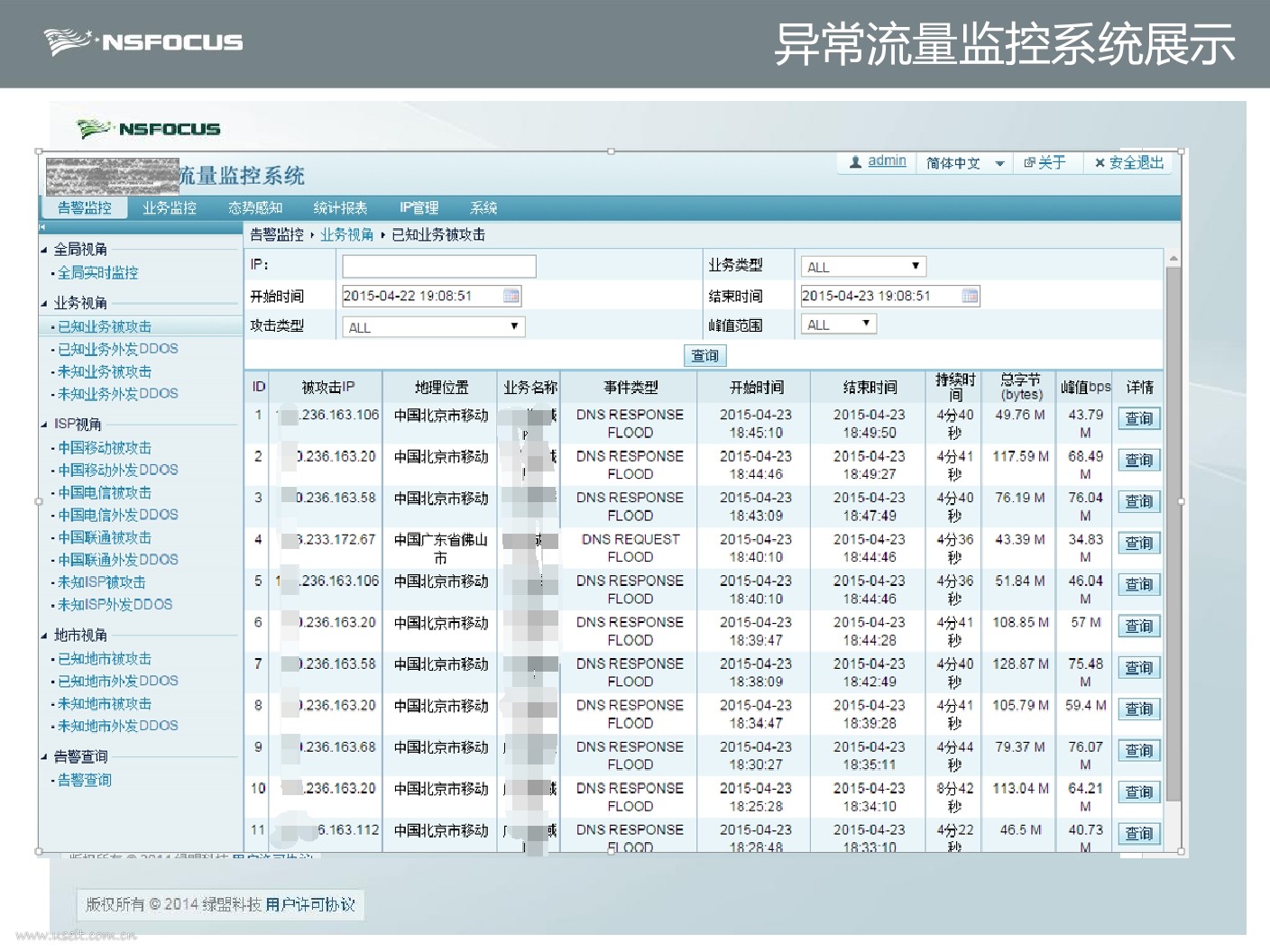
Task: Click the 查询 search button under filters
Action: 704,356
